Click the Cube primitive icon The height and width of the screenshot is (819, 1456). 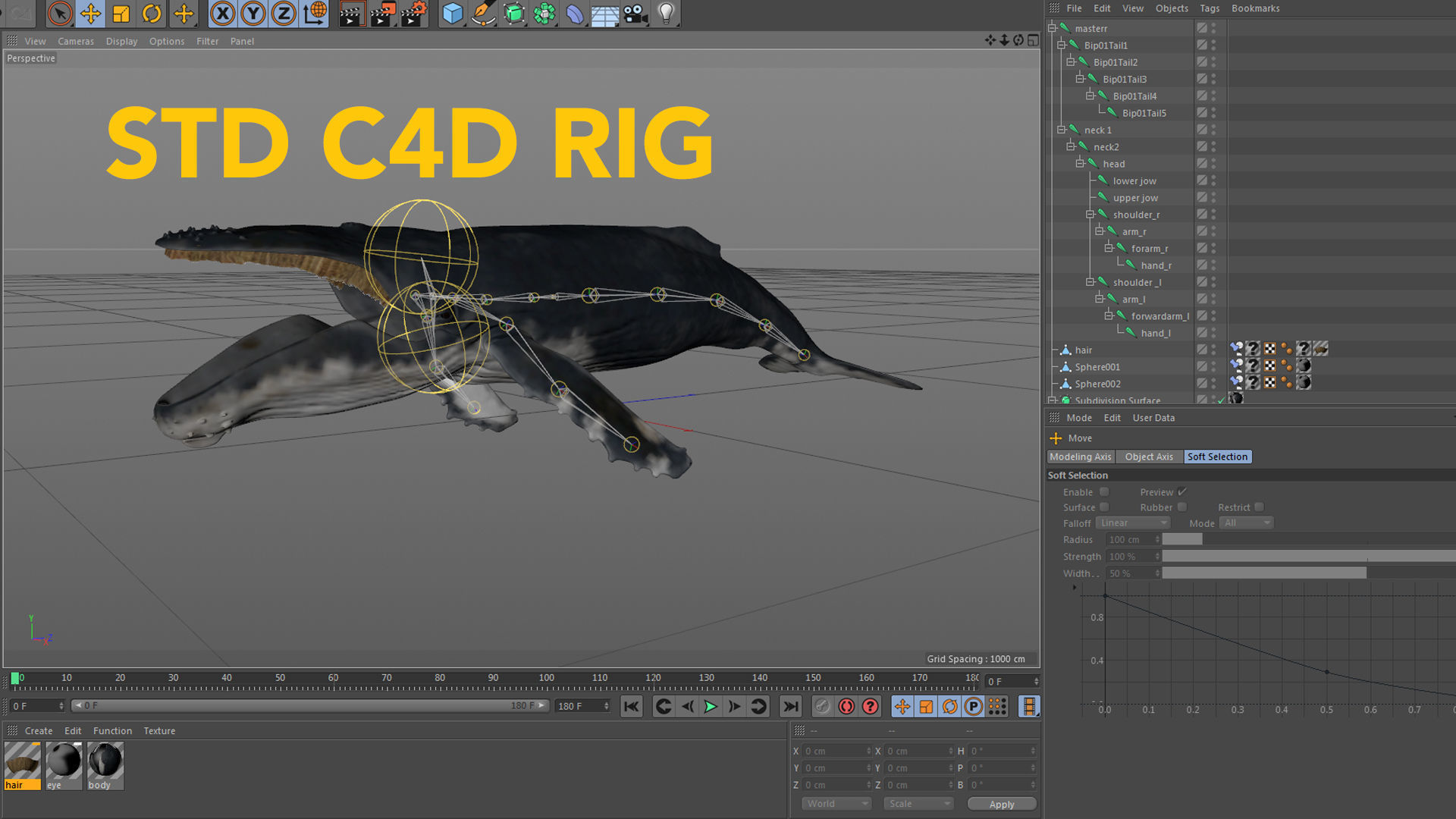point(452,13)
